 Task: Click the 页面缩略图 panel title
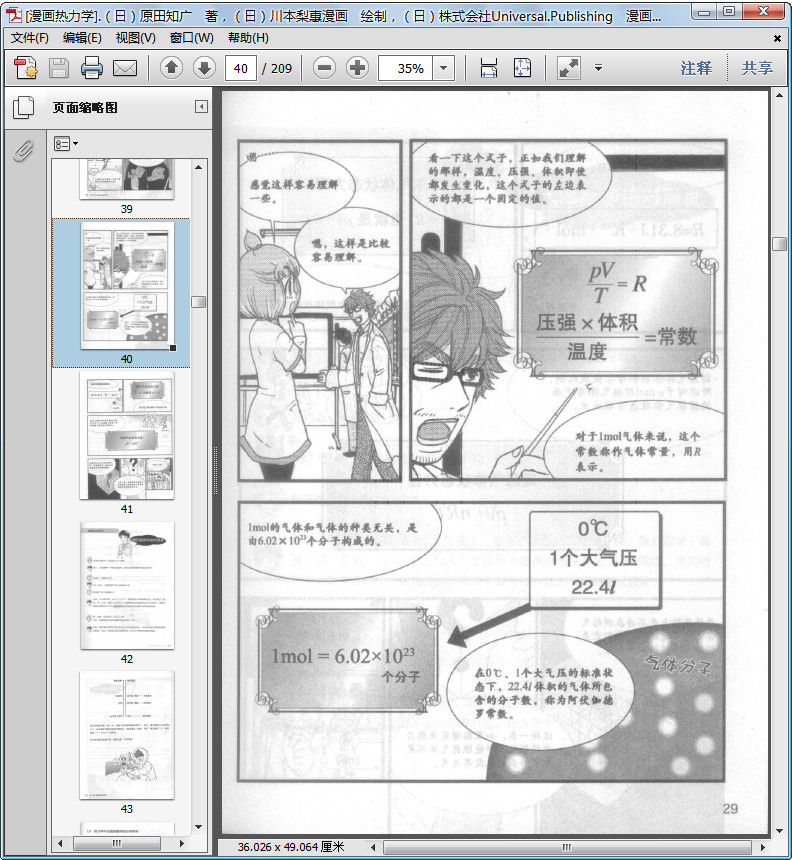(85, 108)
